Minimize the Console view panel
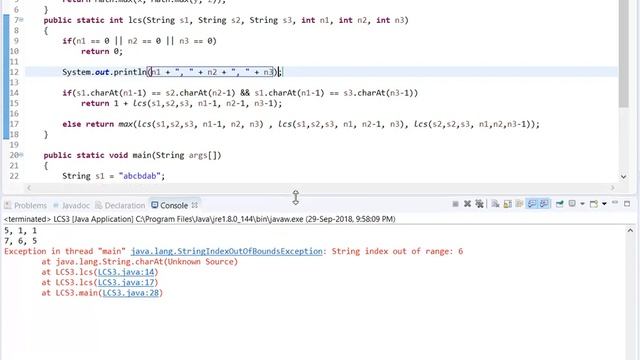 point(615,202)
